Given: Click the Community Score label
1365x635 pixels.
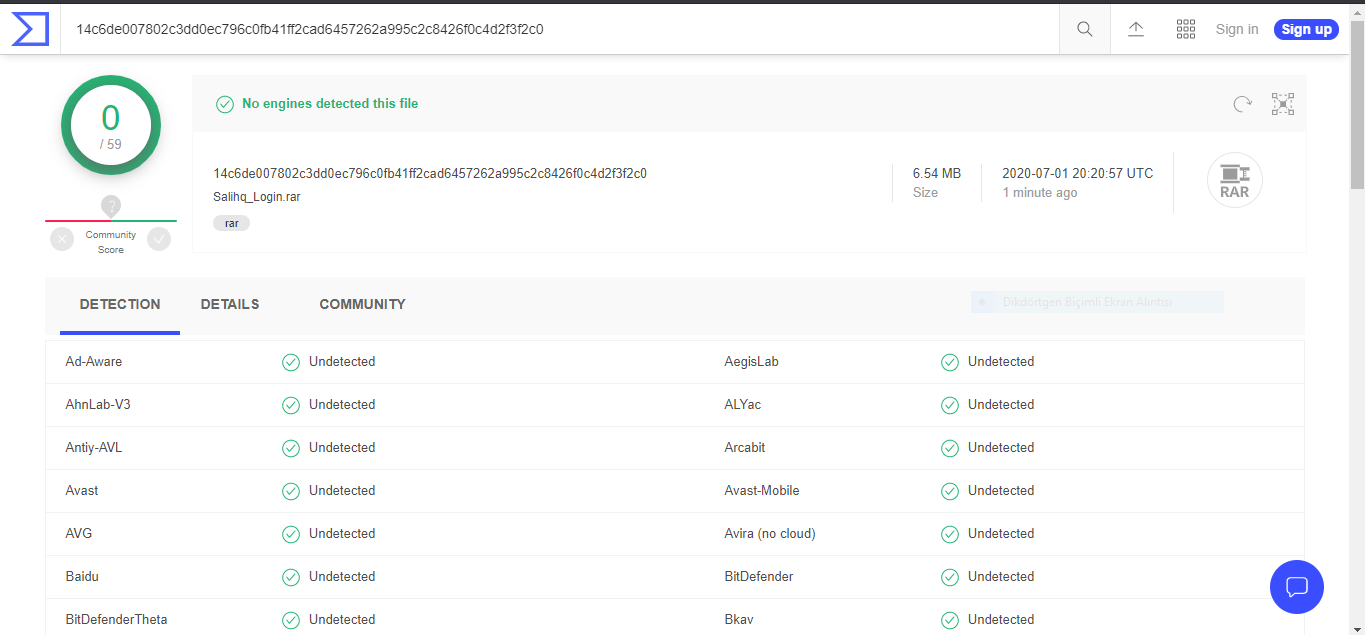Looking at the screenshot, I should click(111, 242).
